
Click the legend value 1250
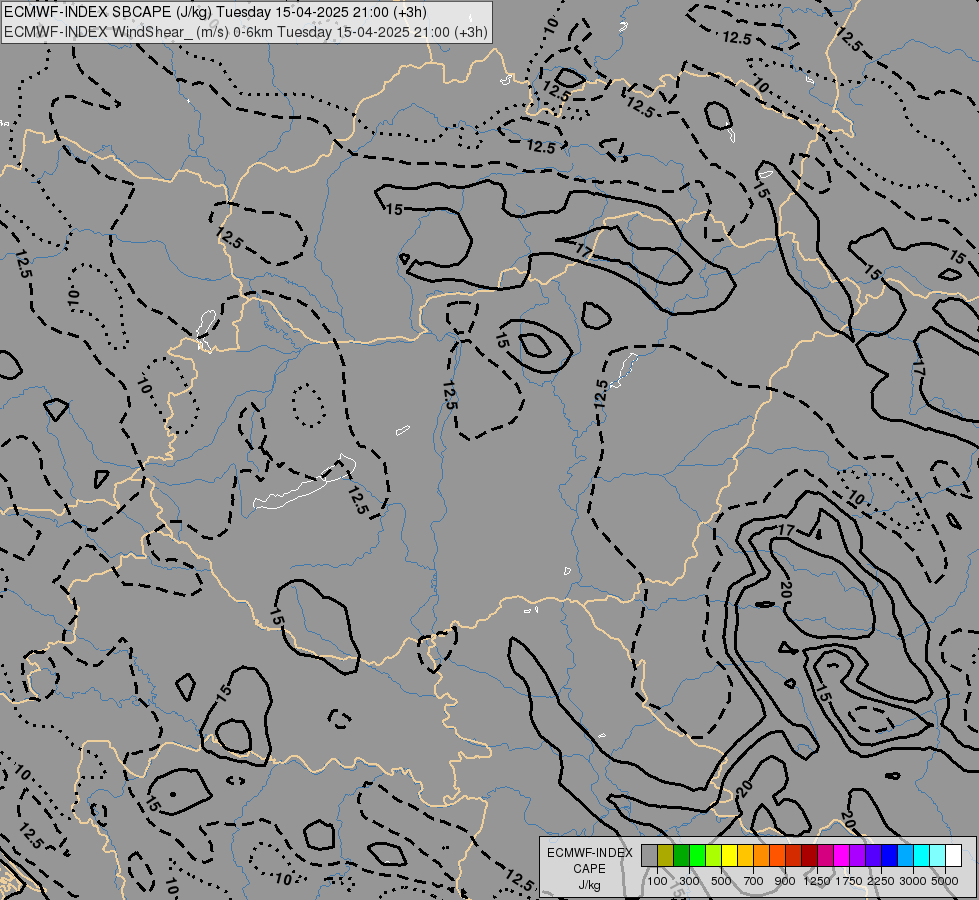[817, 881]
